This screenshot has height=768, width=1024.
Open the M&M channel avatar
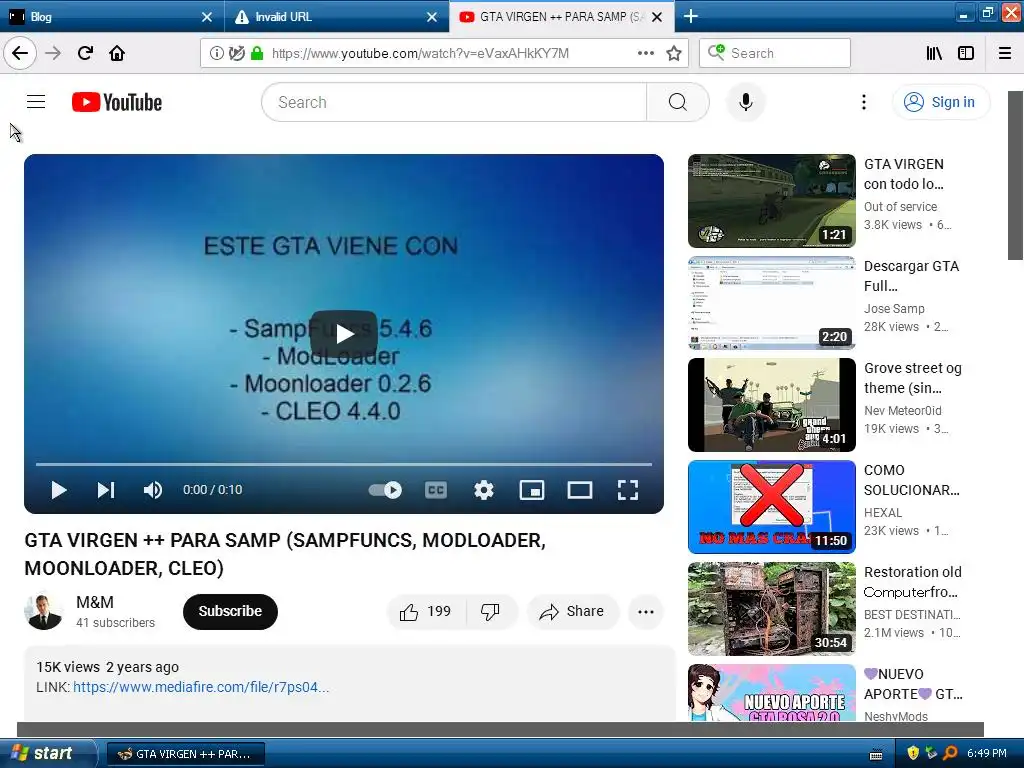point(43,611)
